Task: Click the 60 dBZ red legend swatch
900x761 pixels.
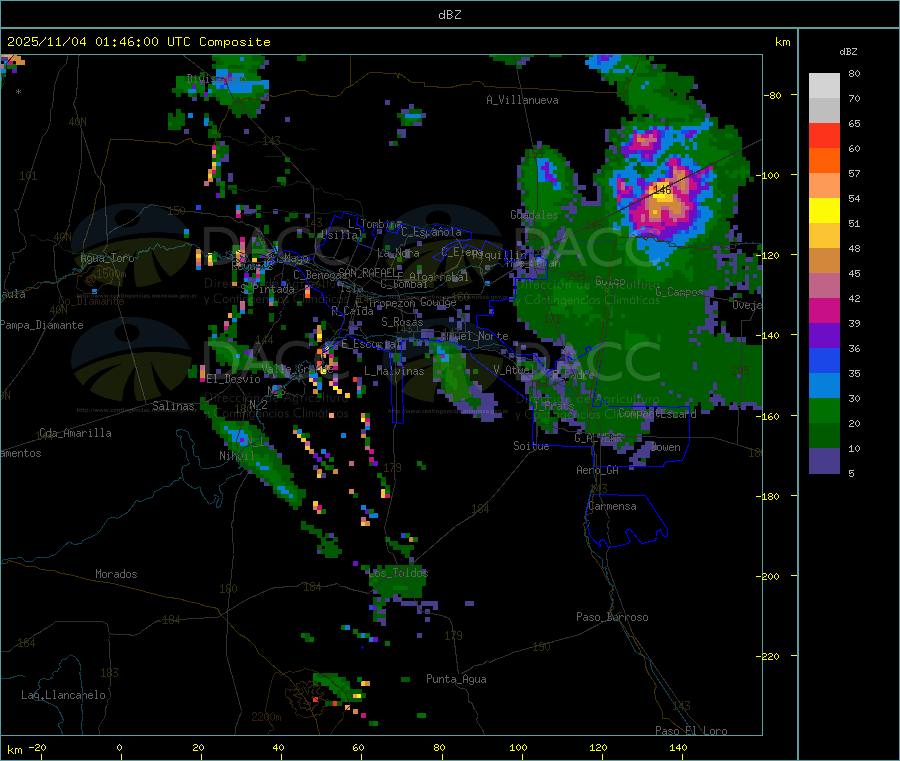Action: 824,135
